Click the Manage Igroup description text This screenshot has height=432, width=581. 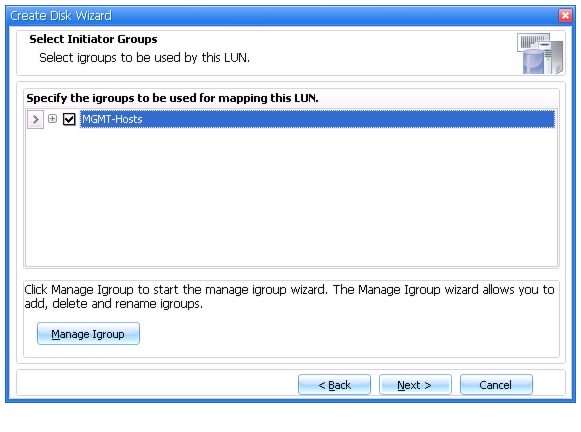[289, 296]
